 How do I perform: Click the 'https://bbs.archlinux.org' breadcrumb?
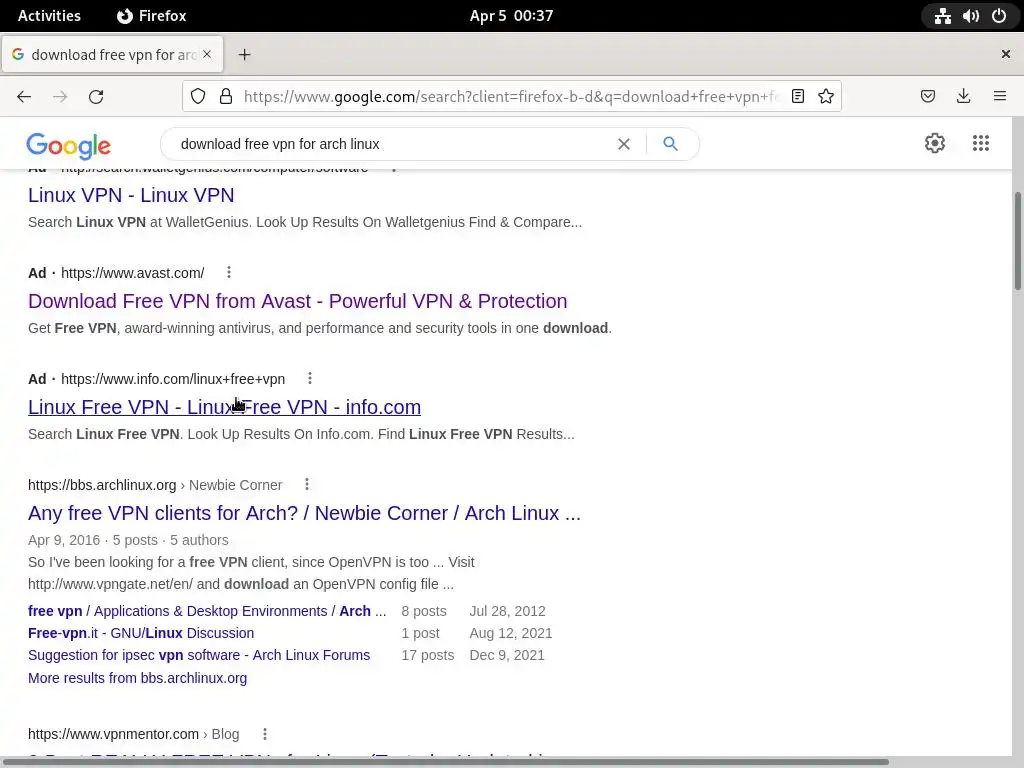(102, 485)
